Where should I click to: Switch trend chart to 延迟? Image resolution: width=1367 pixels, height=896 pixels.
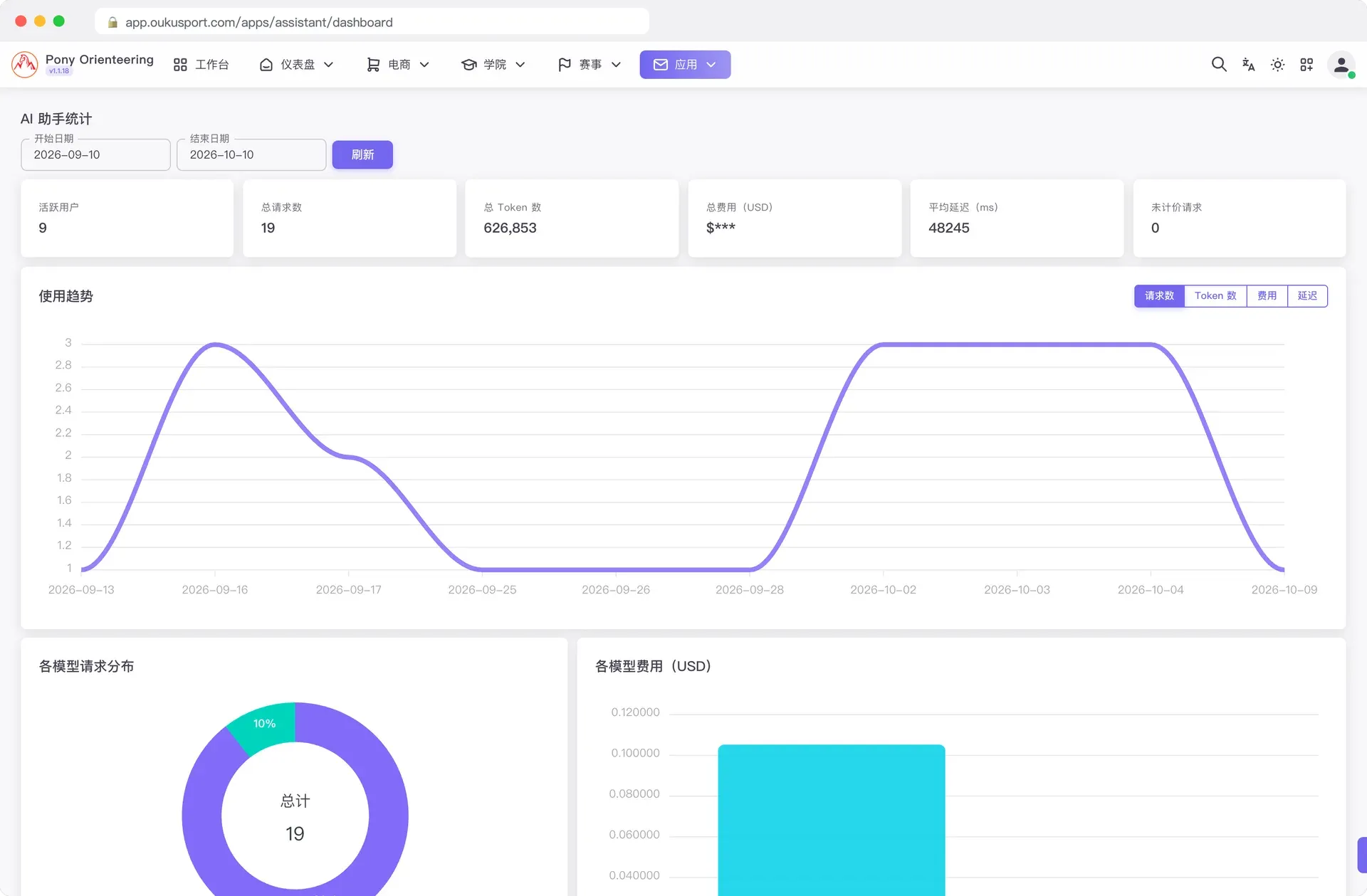click(1307, 296)
